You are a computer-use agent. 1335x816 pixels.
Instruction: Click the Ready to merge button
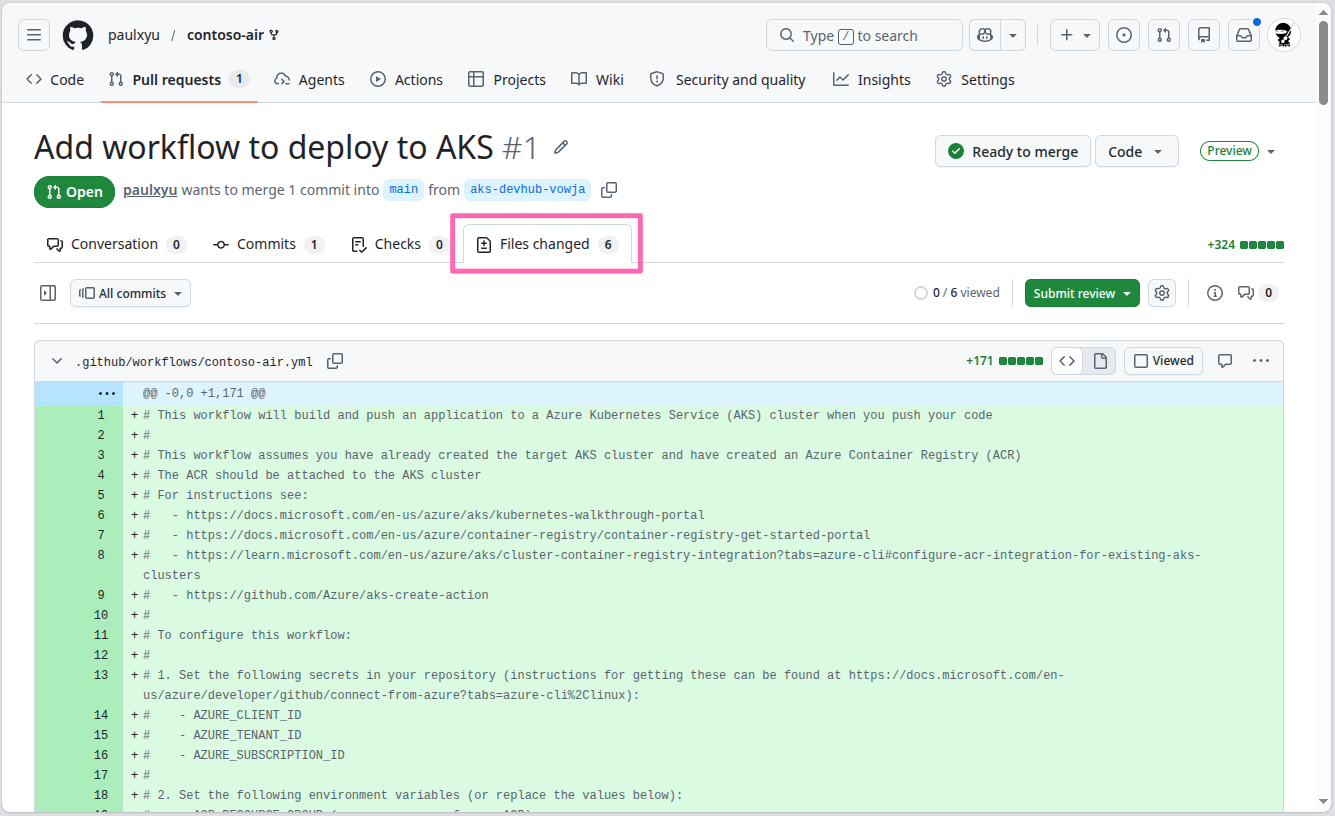tap(1012, 152)
